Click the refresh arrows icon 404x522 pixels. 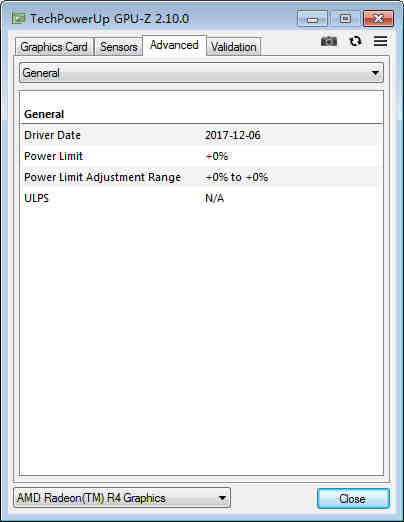click(355, 41)
